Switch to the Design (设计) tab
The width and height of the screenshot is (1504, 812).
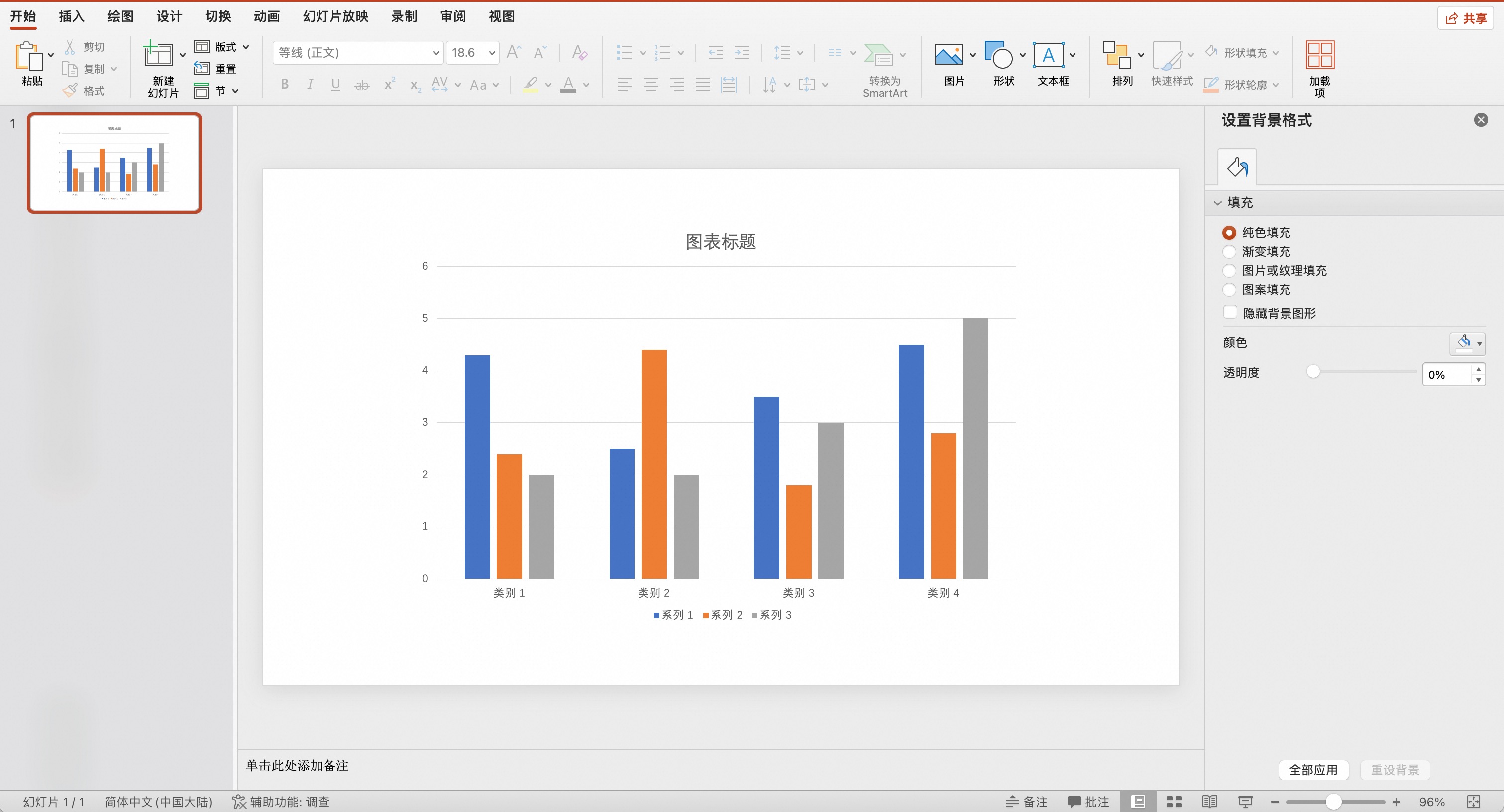point(169,16)
